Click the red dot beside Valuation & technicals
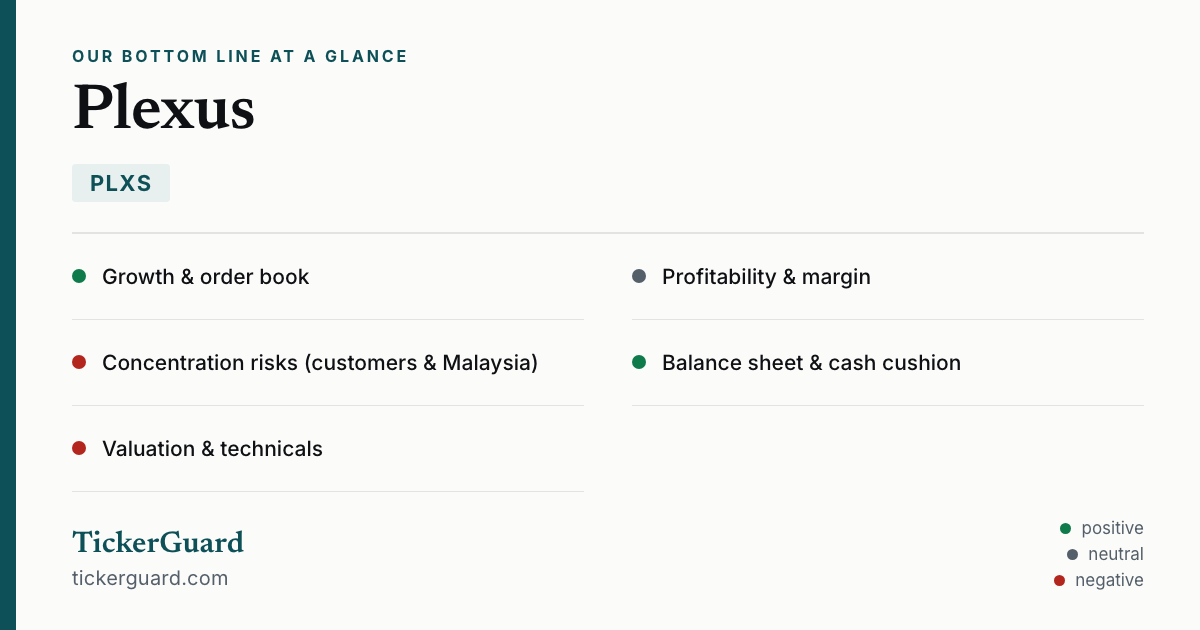Screen dimensions: 1200x630 79,448
